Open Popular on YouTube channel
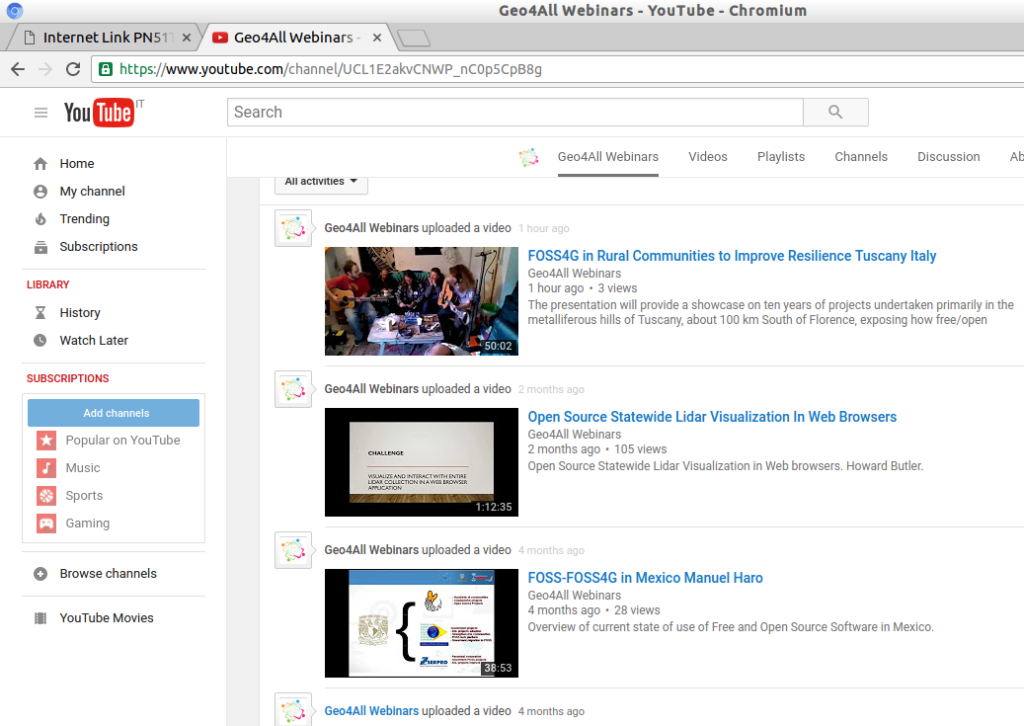This screenshot has height=726, width=1024. pos(123,440)
